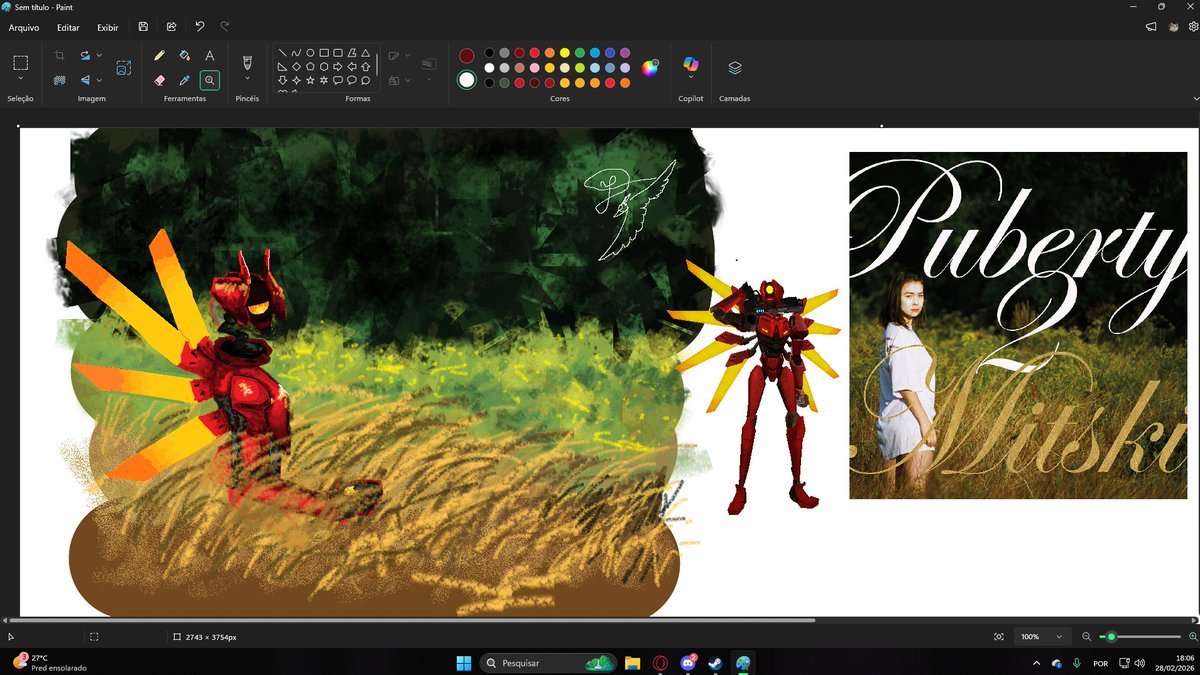Viewport: 1200px width, 675px height.
Task: Open the background removal tool
Action: [x=60, y=80]
